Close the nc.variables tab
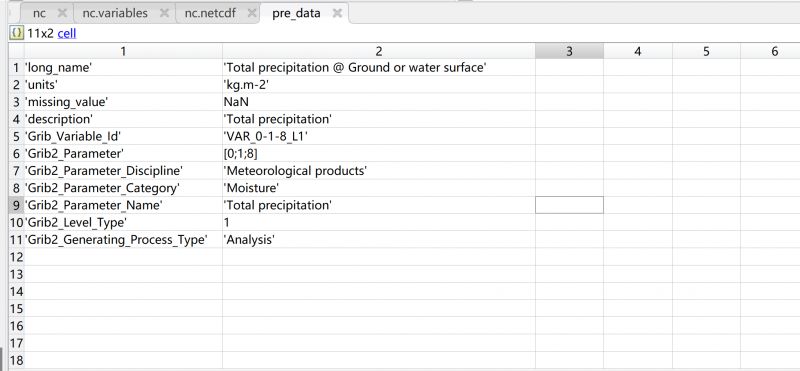 click(x=164, y=13)
